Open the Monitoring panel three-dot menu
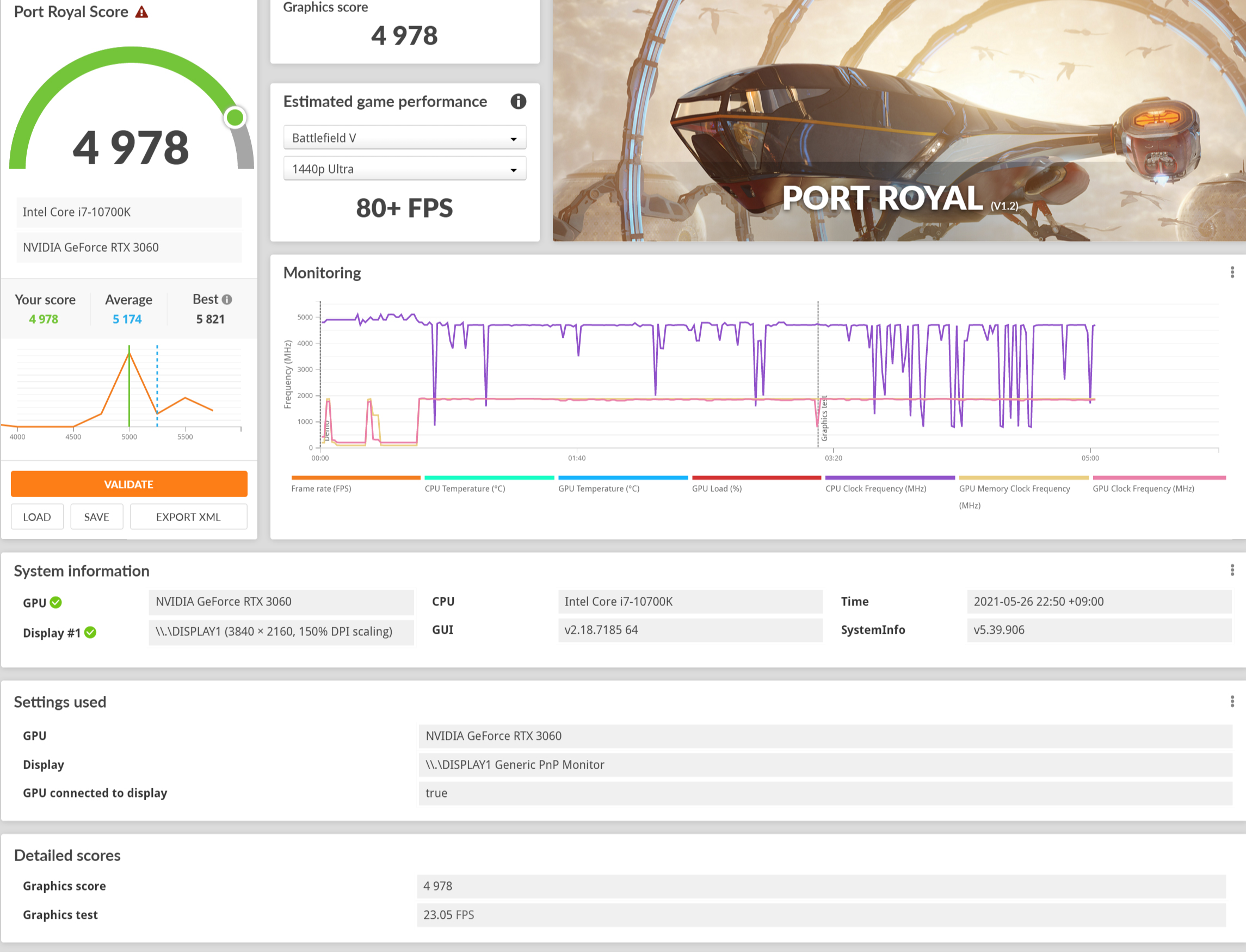Screen dimensions: 1246x952 1232,273
